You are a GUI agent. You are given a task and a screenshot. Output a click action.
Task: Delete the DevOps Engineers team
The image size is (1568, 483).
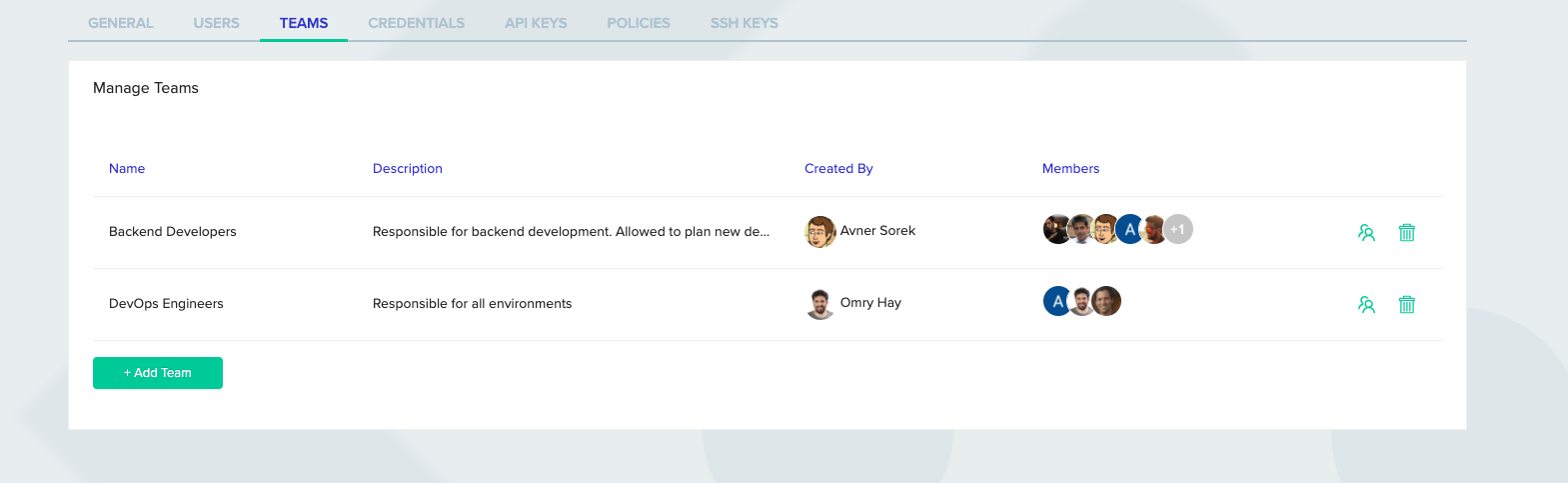[1407, 305]
